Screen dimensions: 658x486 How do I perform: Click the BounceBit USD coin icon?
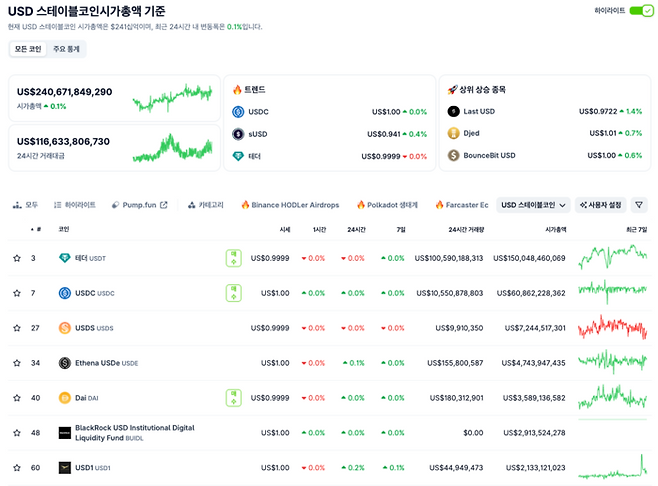[453, 155]
